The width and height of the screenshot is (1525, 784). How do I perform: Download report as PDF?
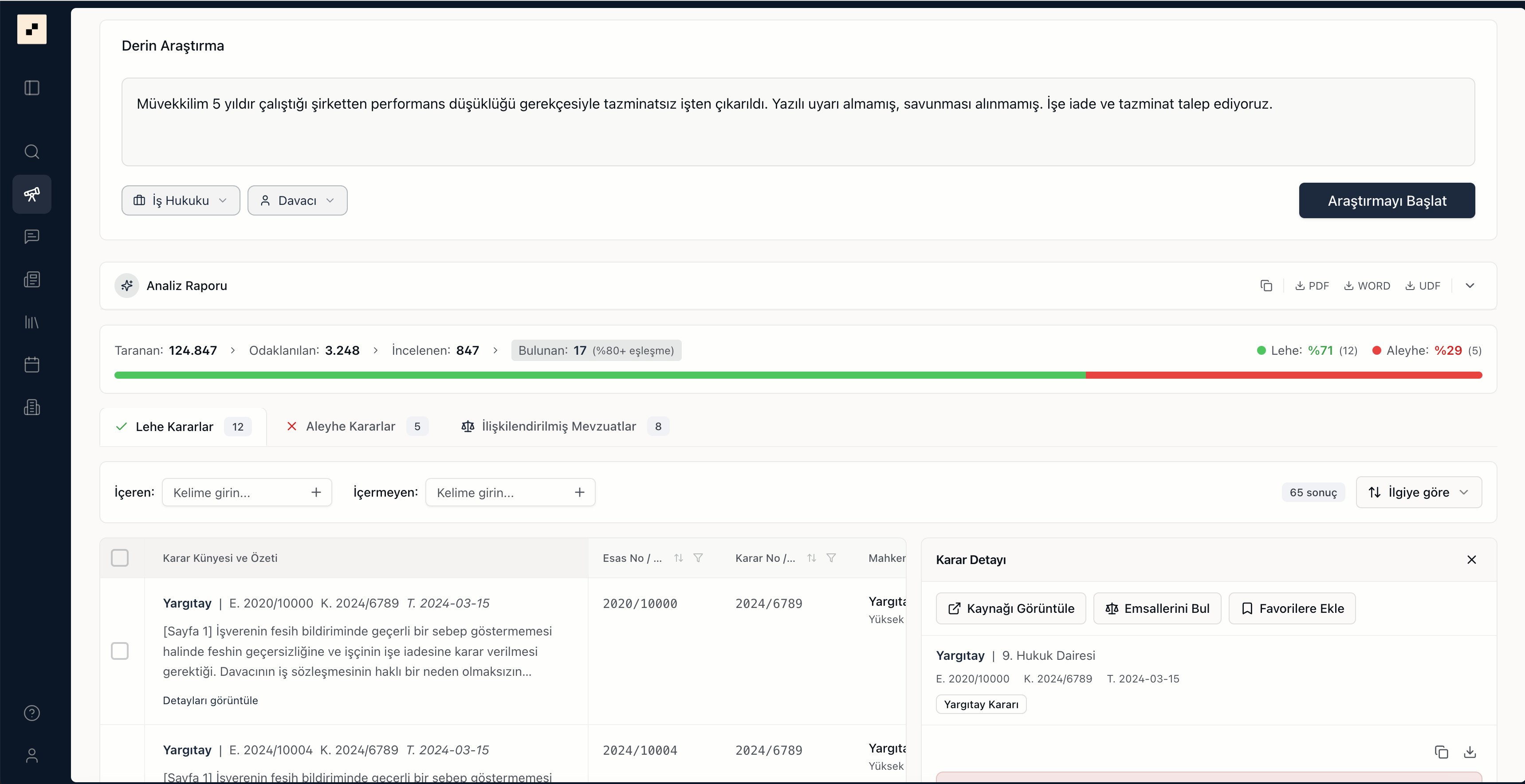pos(1312,286)
